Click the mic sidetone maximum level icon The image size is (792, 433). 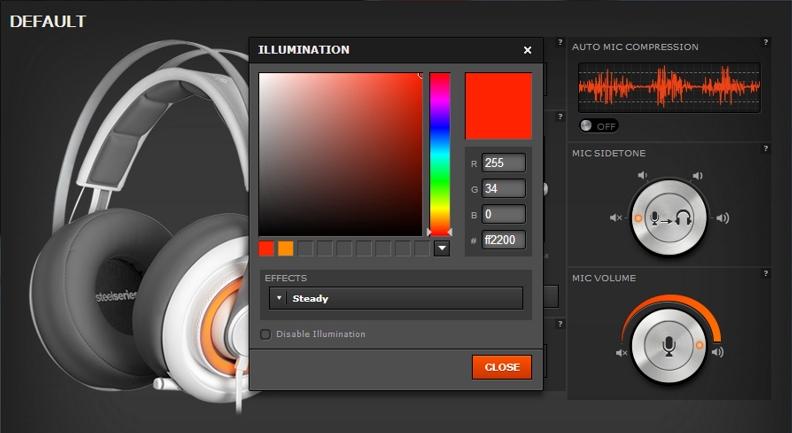tap(722, 218)
